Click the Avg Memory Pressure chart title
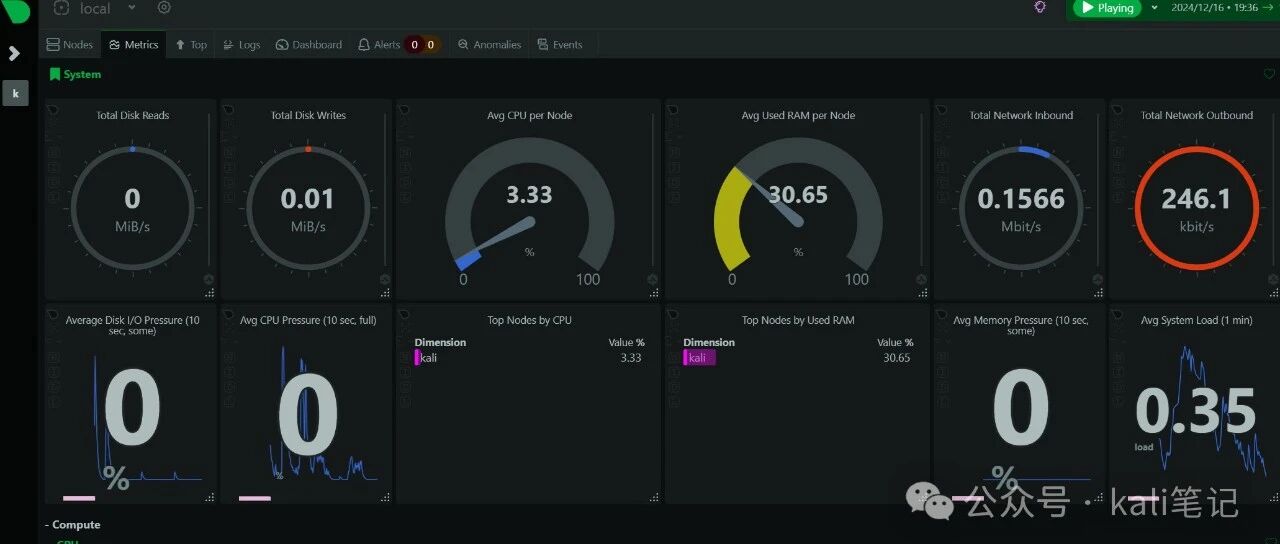Image resolution: width=1280 pixels, height=544 pixels. (1020, 325)
